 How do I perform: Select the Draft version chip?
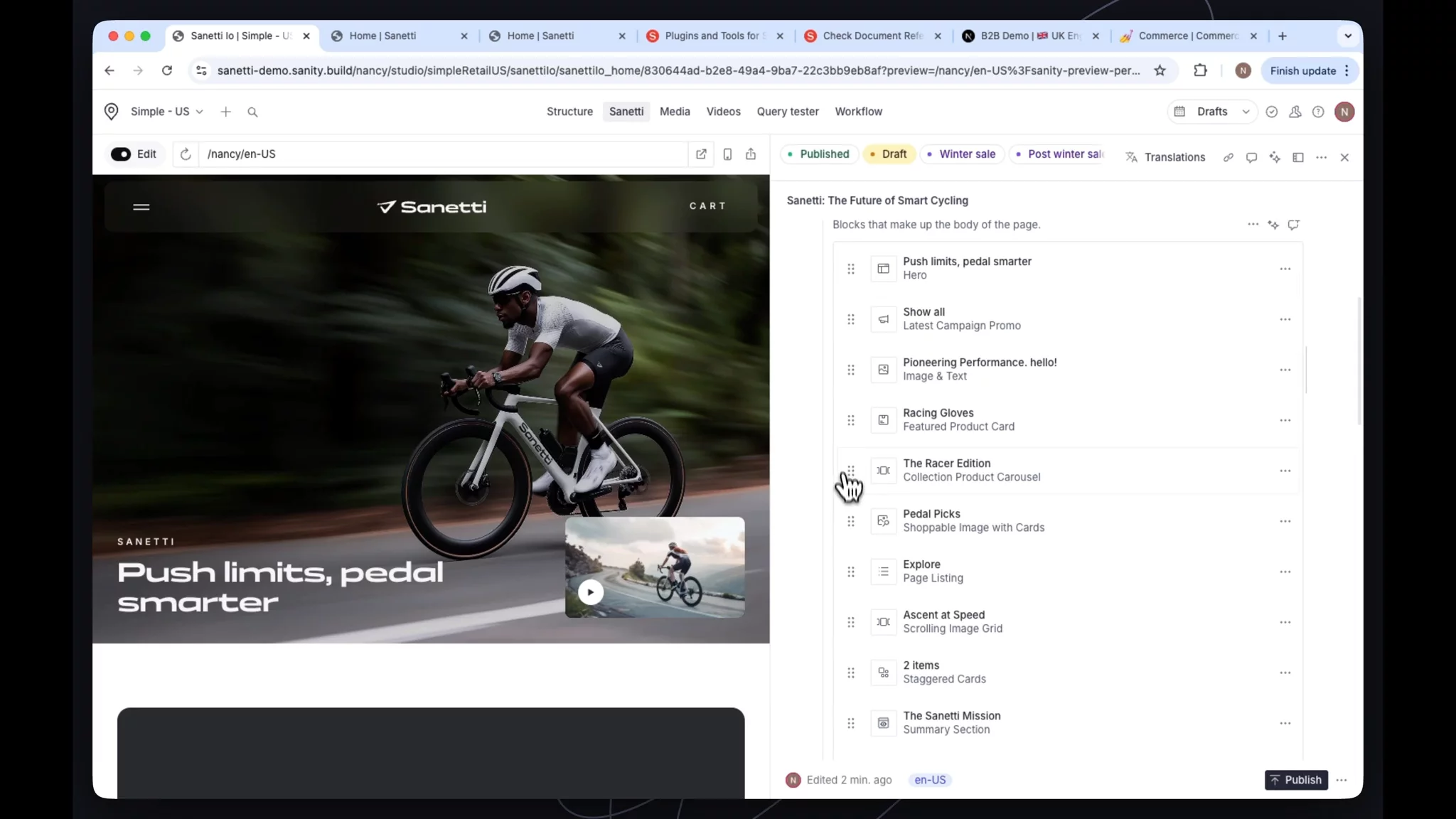point(888,154)
